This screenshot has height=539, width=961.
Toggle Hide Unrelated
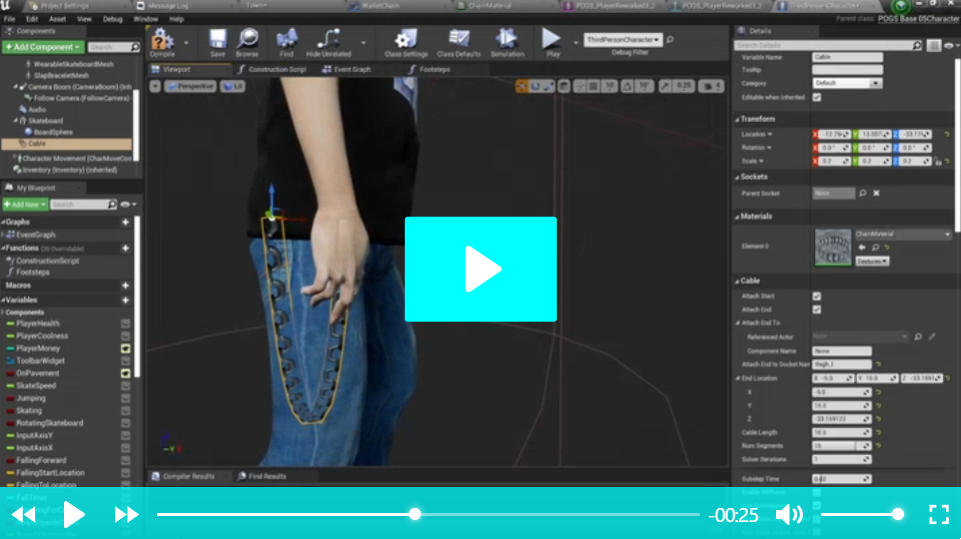(329, 43)
